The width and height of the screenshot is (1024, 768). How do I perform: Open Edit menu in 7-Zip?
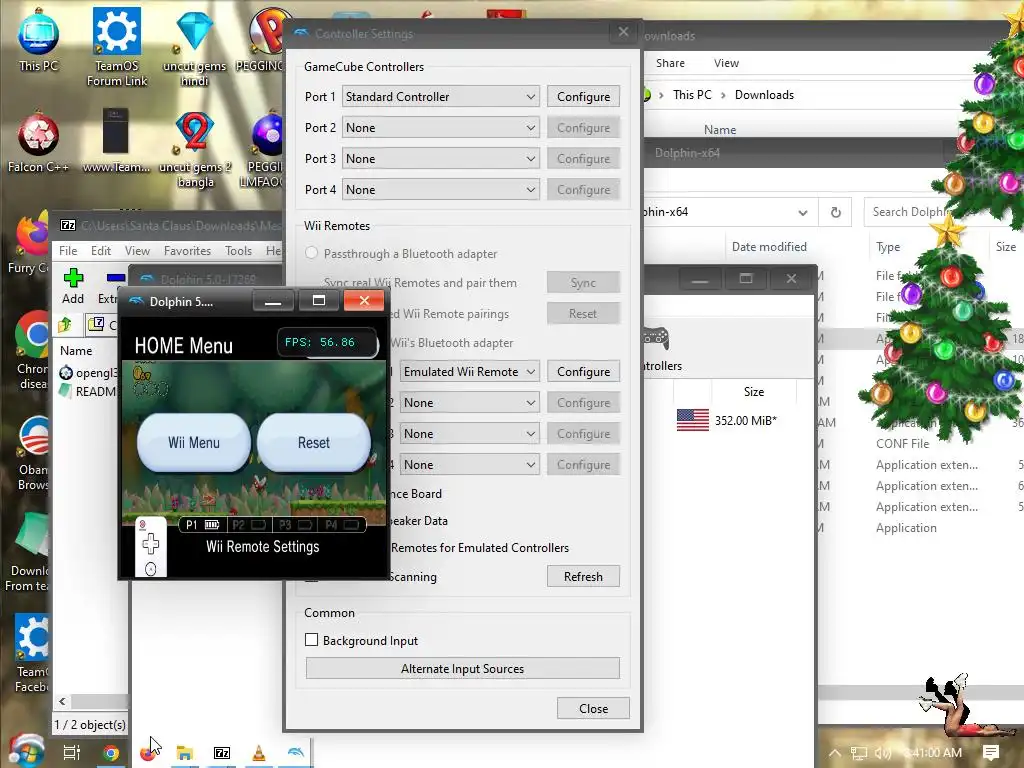click(x=101, y=251)
